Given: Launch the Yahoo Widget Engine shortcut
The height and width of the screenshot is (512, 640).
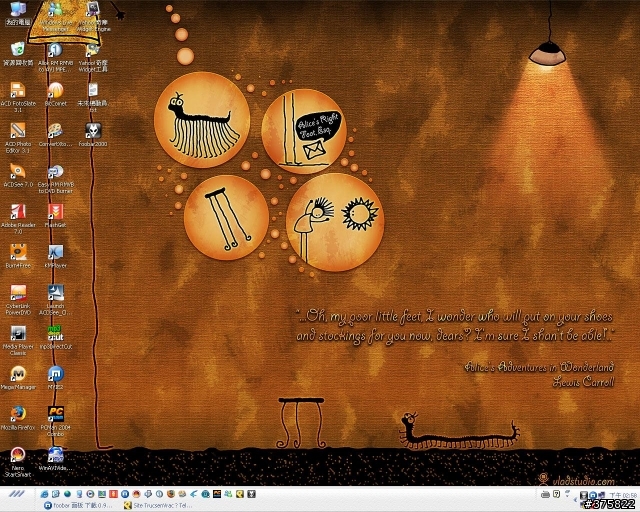Looking at the screenshot, I should tap(93, 16).
